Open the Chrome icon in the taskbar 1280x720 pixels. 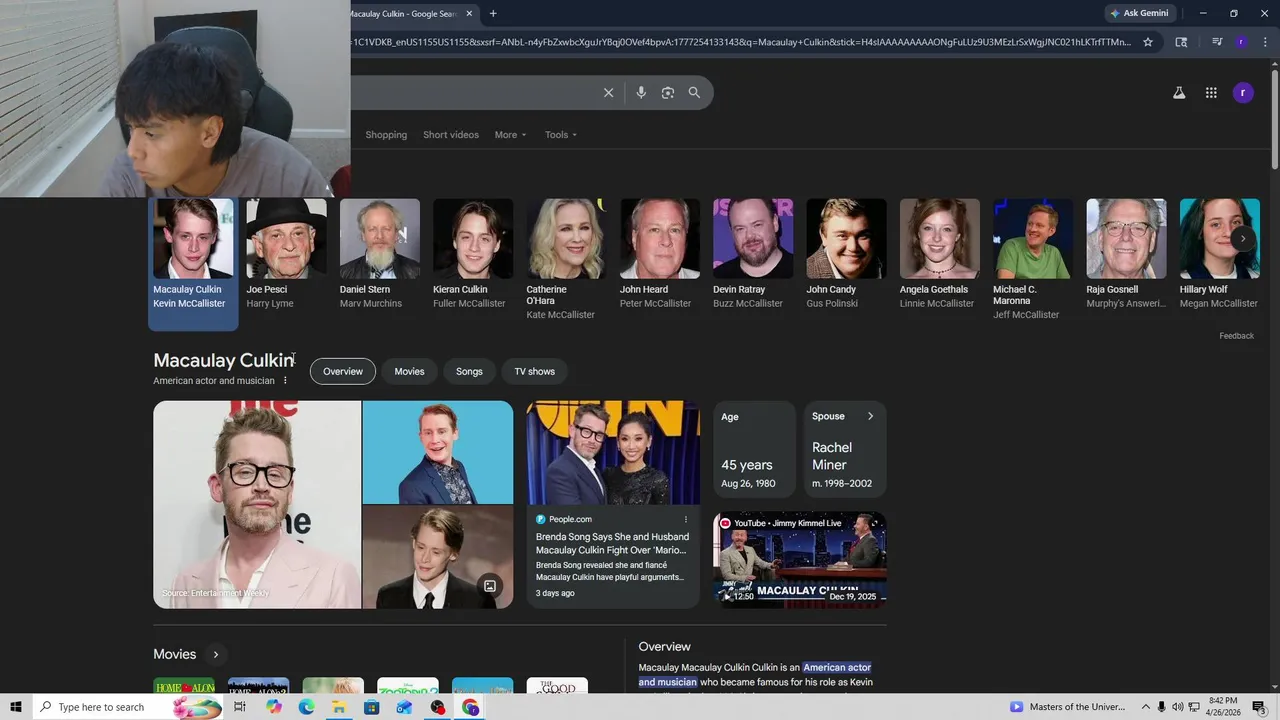tap(470, 707)
